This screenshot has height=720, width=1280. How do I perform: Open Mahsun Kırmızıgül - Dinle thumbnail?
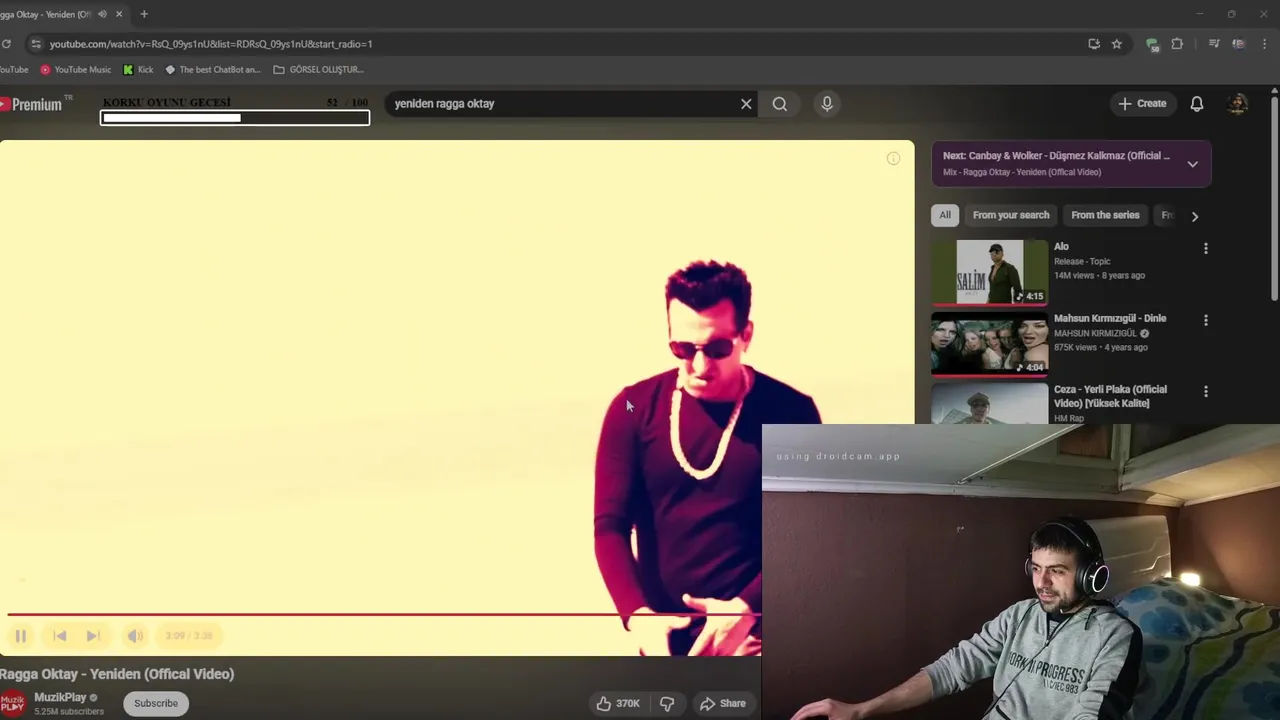click(989, 343)
